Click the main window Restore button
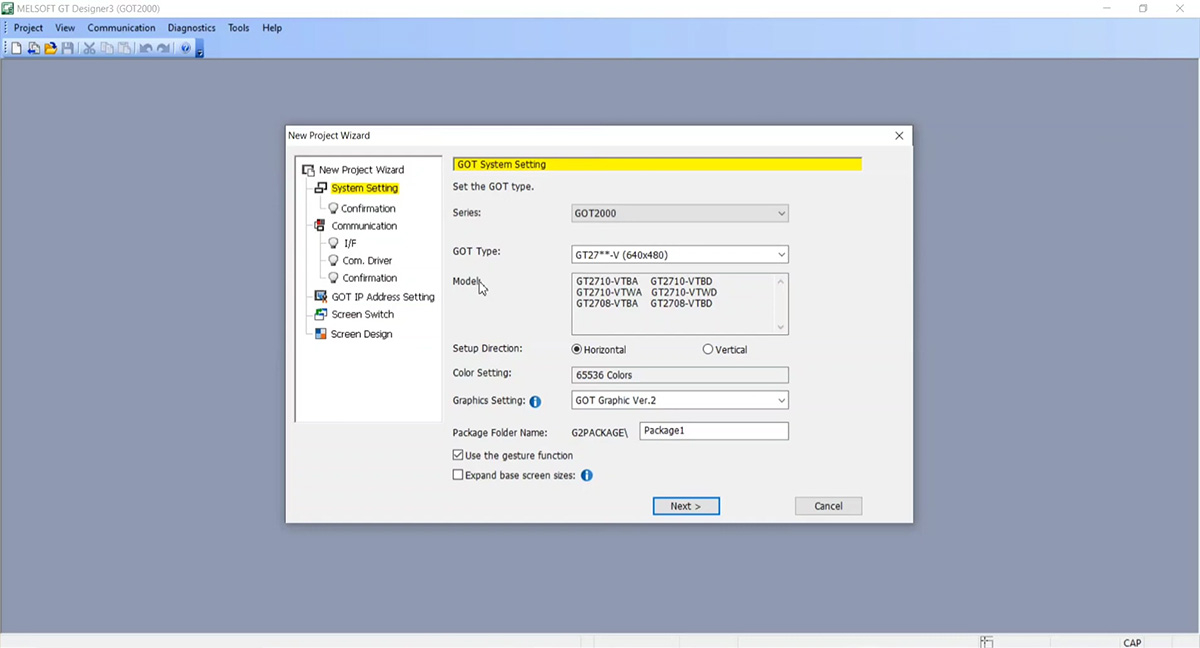 click(1143, 8)
